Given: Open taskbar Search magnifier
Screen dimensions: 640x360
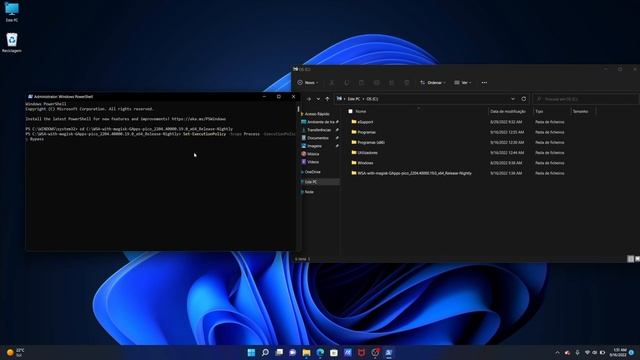Looking at the screenshot, I should [265, 352].
